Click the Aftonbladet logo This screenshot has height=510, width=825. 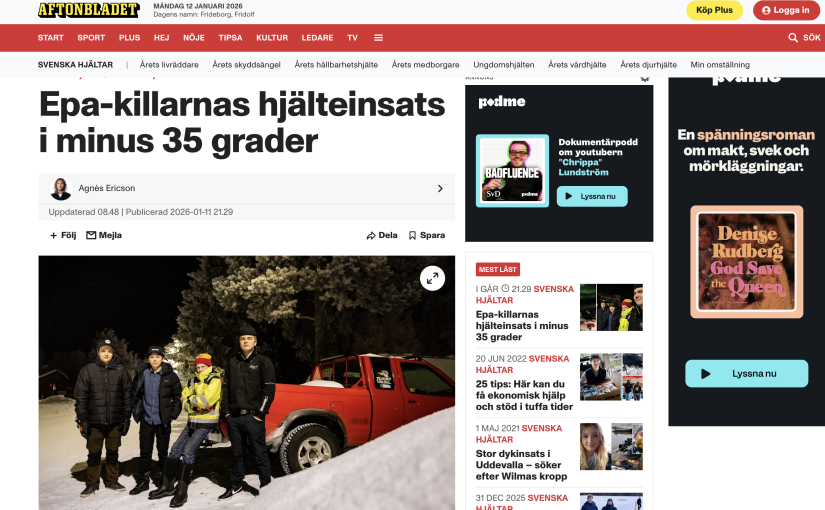[x=88, y=10]
